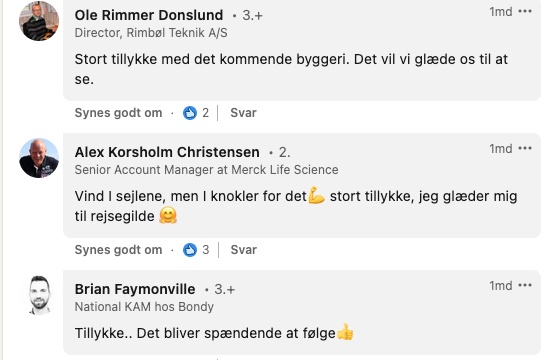This screenshot has height=360, width=557.
Task: Click the Director, Rimbøl Teknik A/S headline
Action: pyautogui.click(x=151, y=33)
